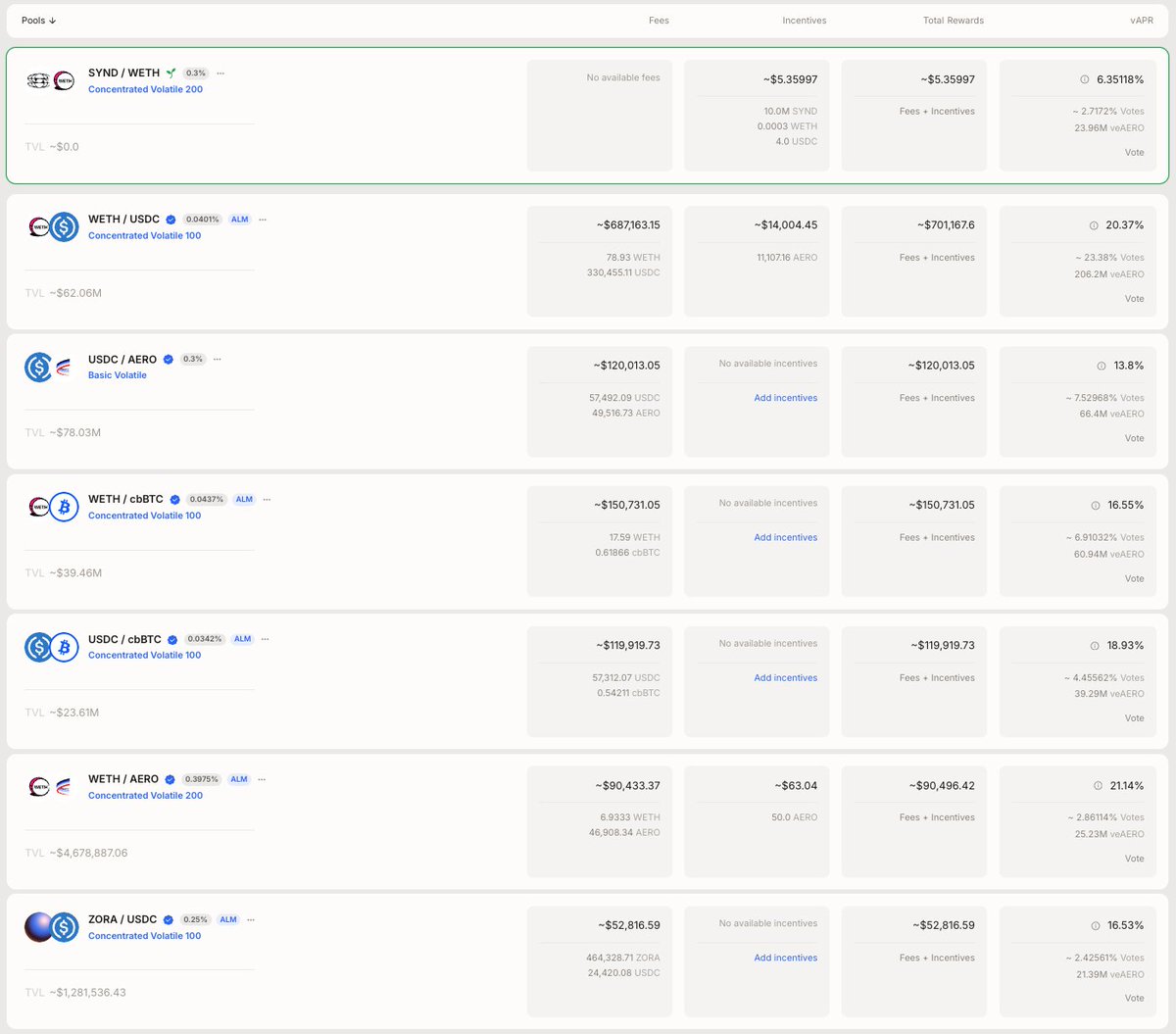
Task: Open more options menu for WETH / AERO
Action: [262, 780]
